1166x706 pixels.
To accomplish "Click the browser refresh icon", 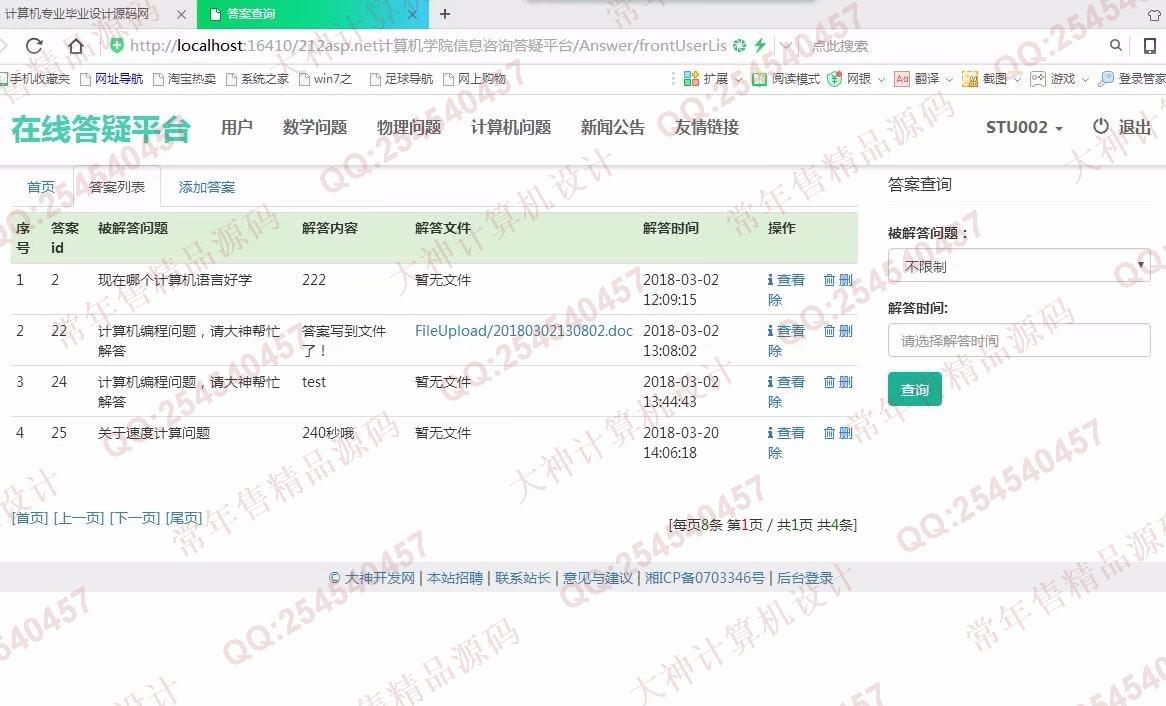I will (x=34, y=46).
